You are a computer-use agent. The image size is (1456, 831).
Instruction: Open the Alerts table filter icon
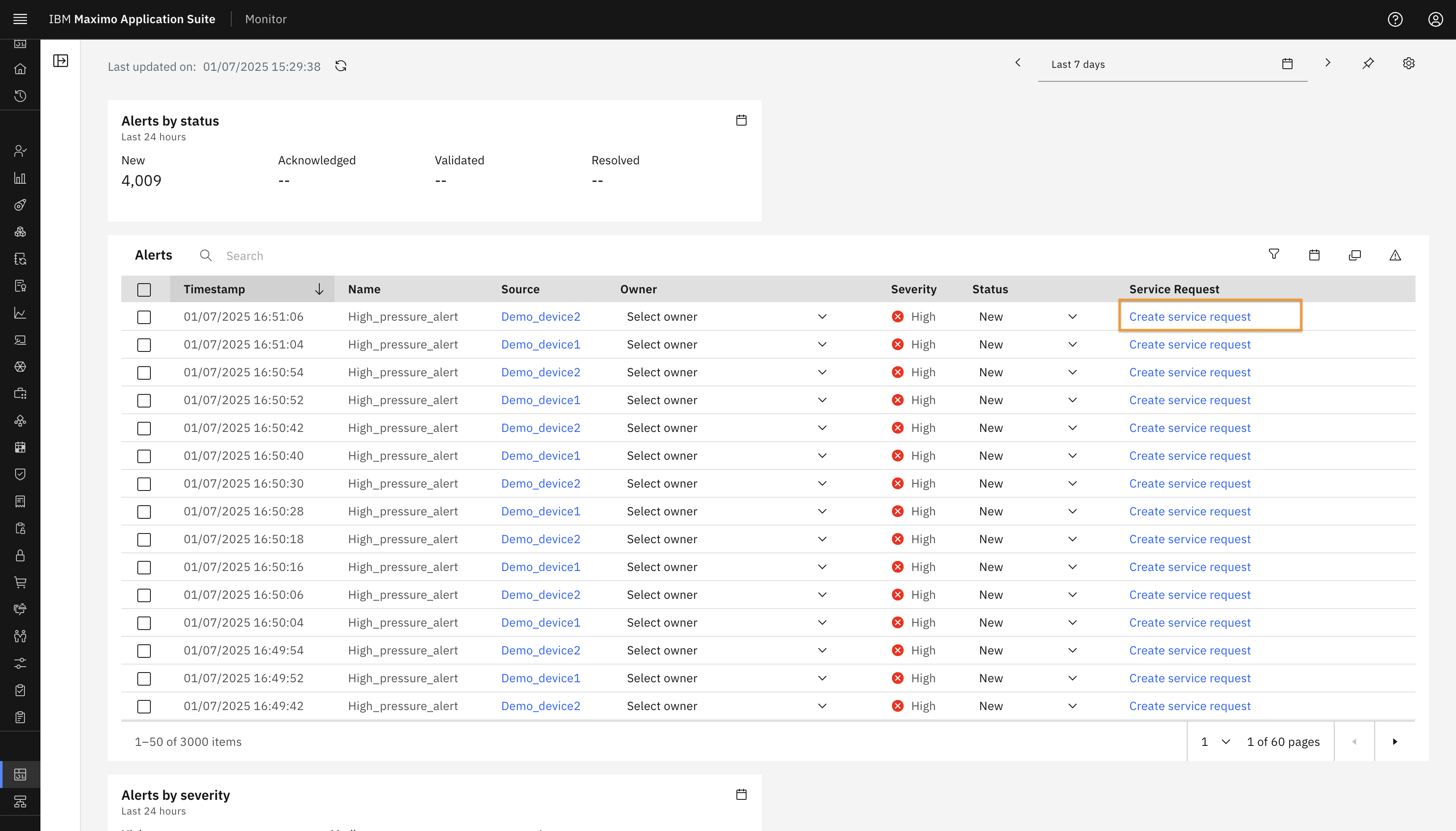(1274, 255)
